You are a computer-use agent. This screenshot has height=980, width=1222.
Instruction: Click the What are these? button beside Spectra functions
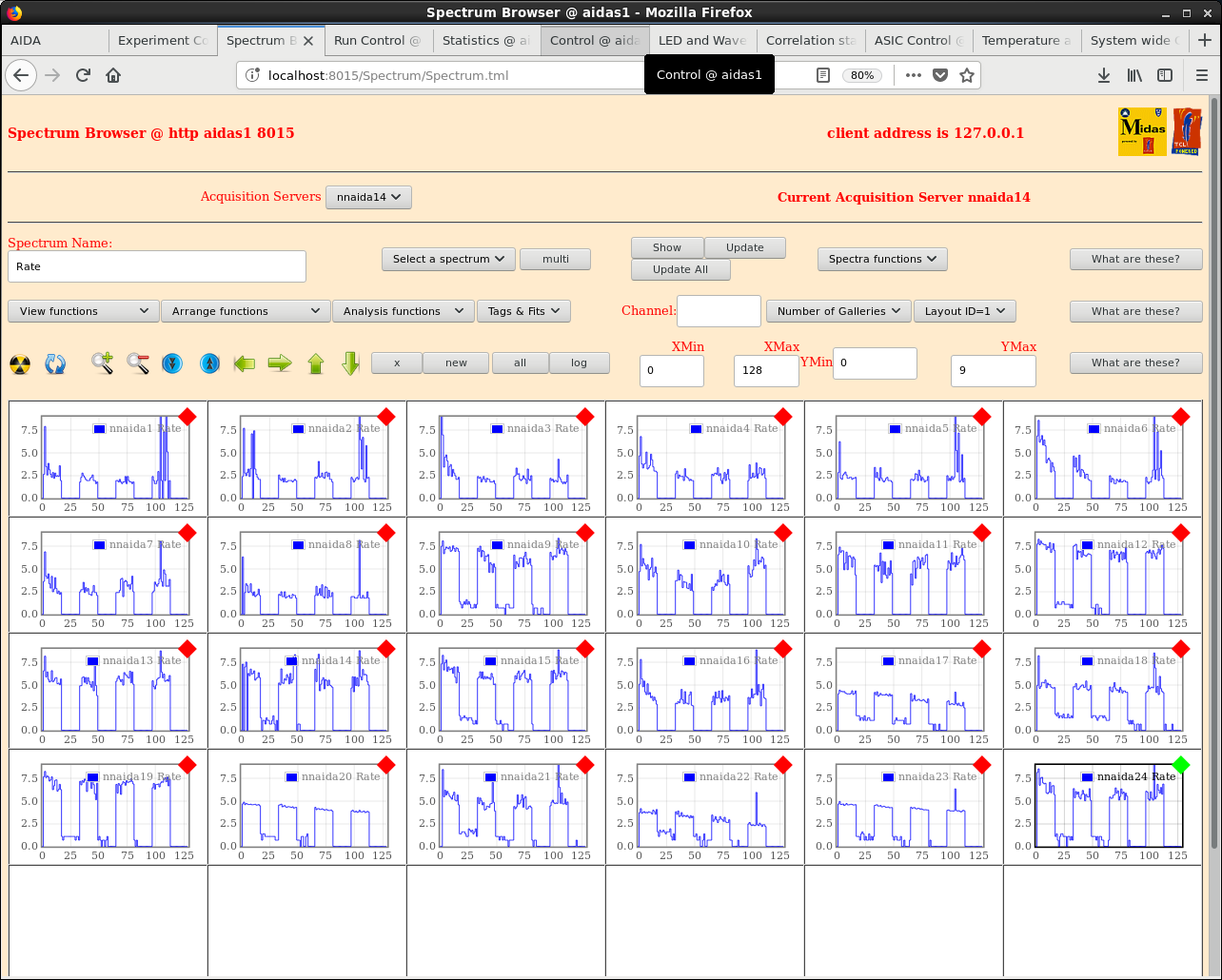coord(1135,259)
